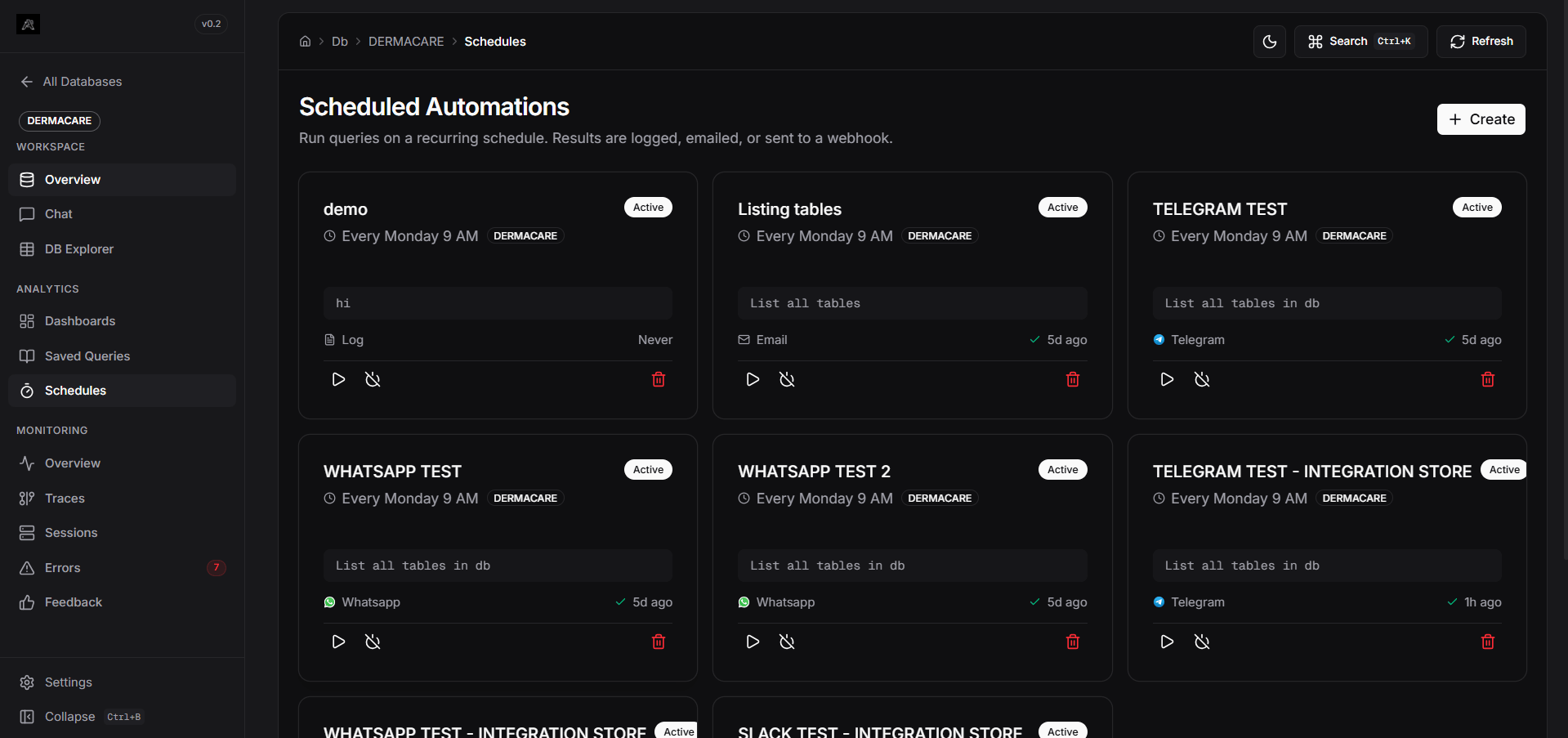
Task: Open Errors page with 7 badge
Action: (x=122, y=568)
